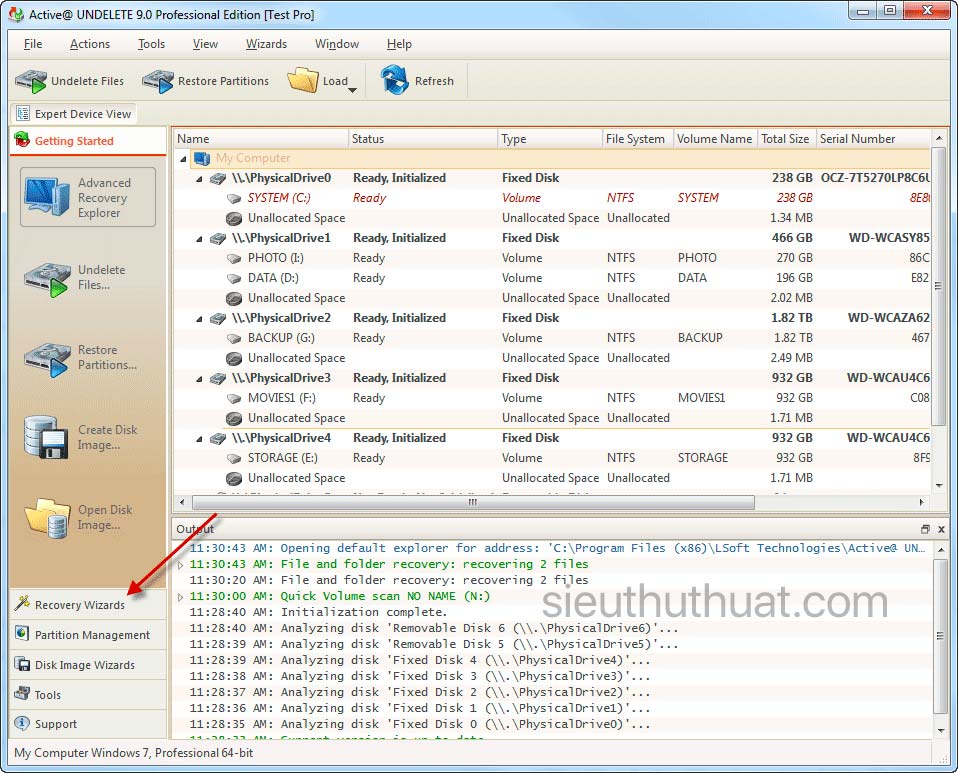Float the Output panel with restore button
The image size is (958, 773).
925,529
